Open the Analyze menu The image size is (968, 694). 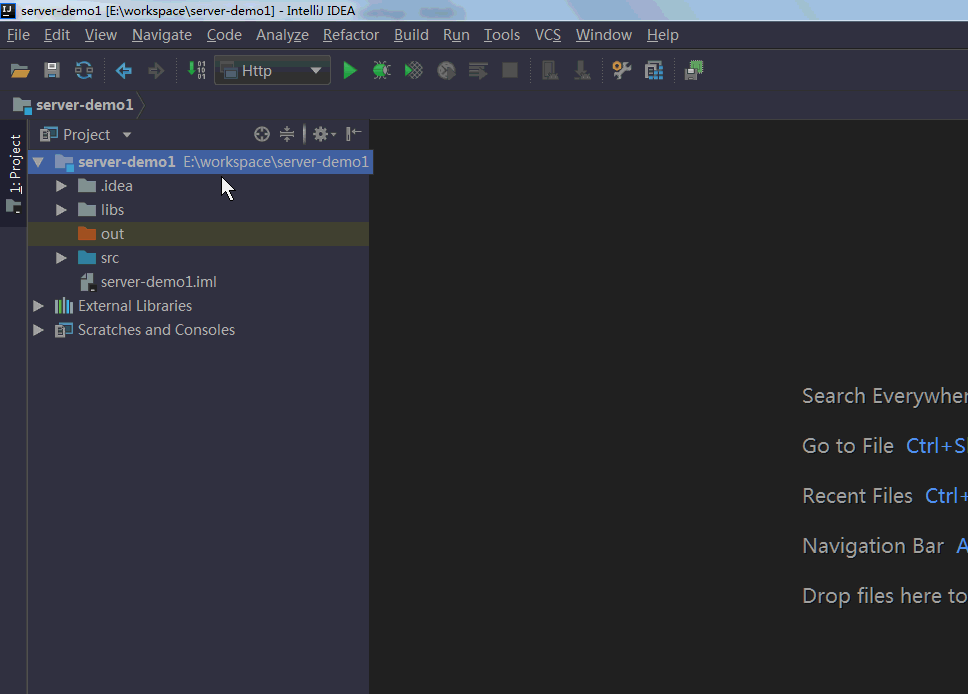(x=282, y=35)
